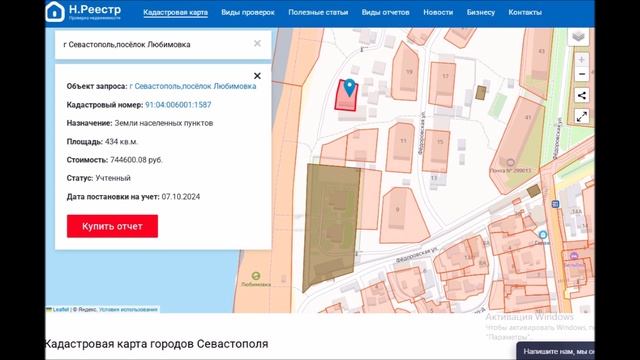Open the Напишите нам chat widget

555,351
